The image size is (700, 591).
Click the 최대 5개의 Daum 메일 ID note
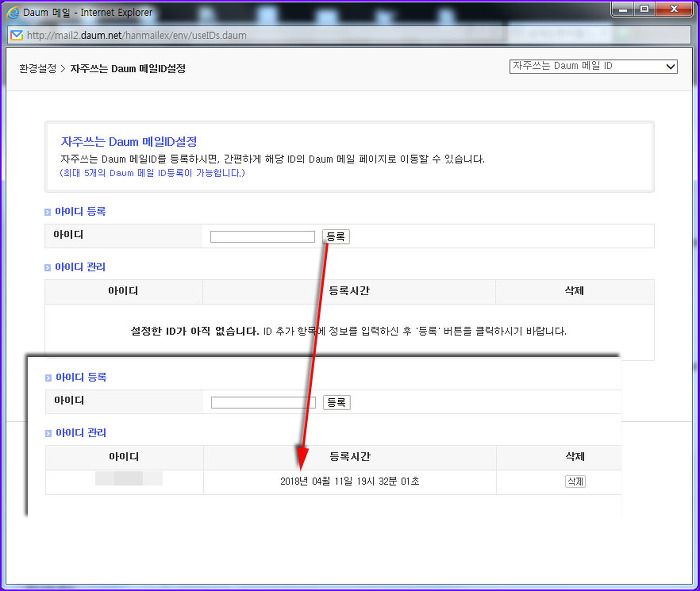click(x=152, y=173)
